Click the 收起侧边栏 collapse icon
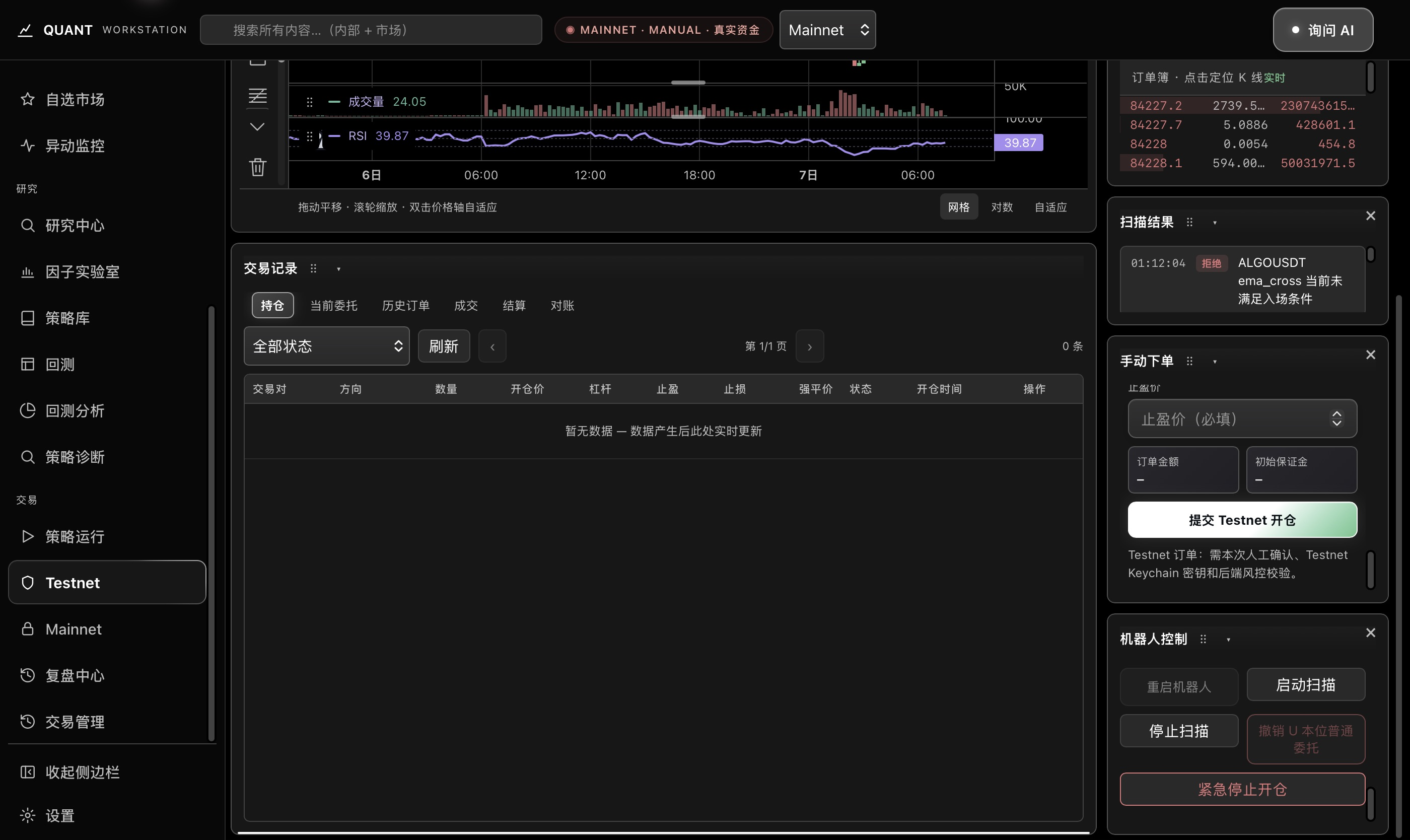The image size is (1410, 840). 27,772
